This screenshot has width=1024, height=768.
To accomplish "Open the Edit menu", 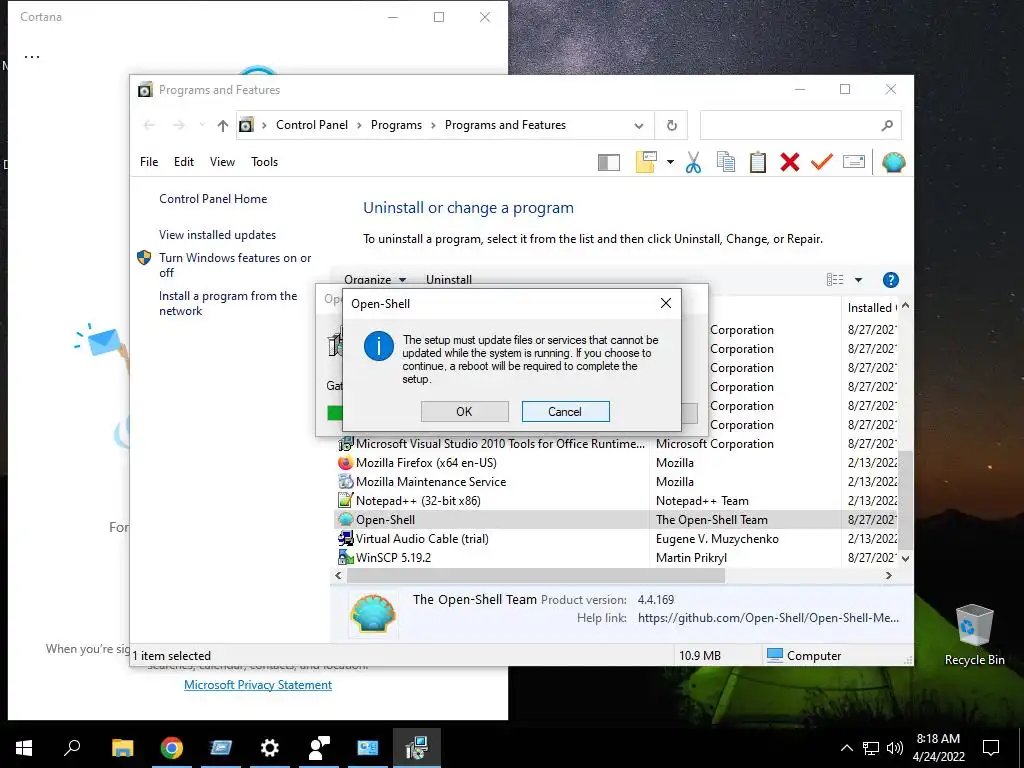I will [184, 162].
